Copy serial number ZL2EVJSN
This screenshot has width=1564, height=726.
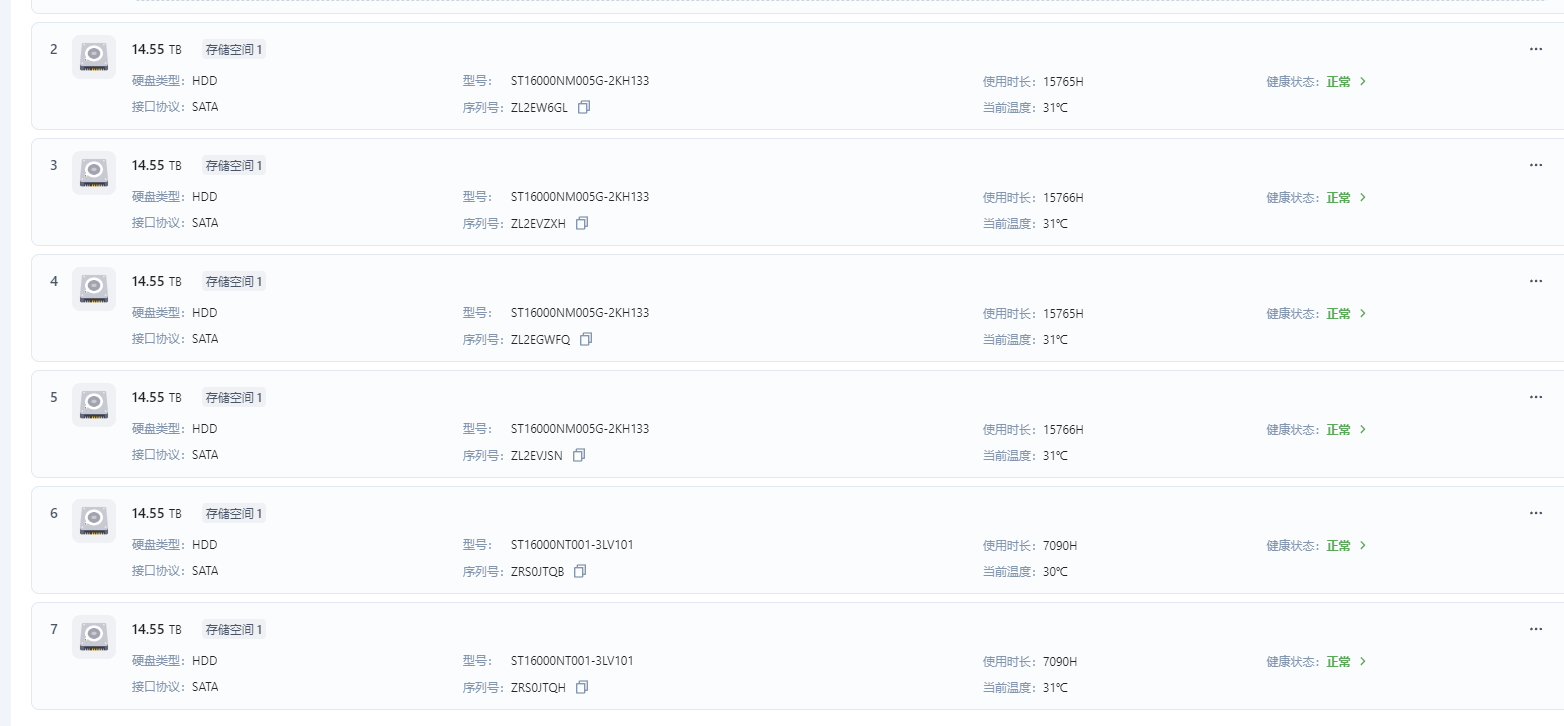tap(579, 456)
